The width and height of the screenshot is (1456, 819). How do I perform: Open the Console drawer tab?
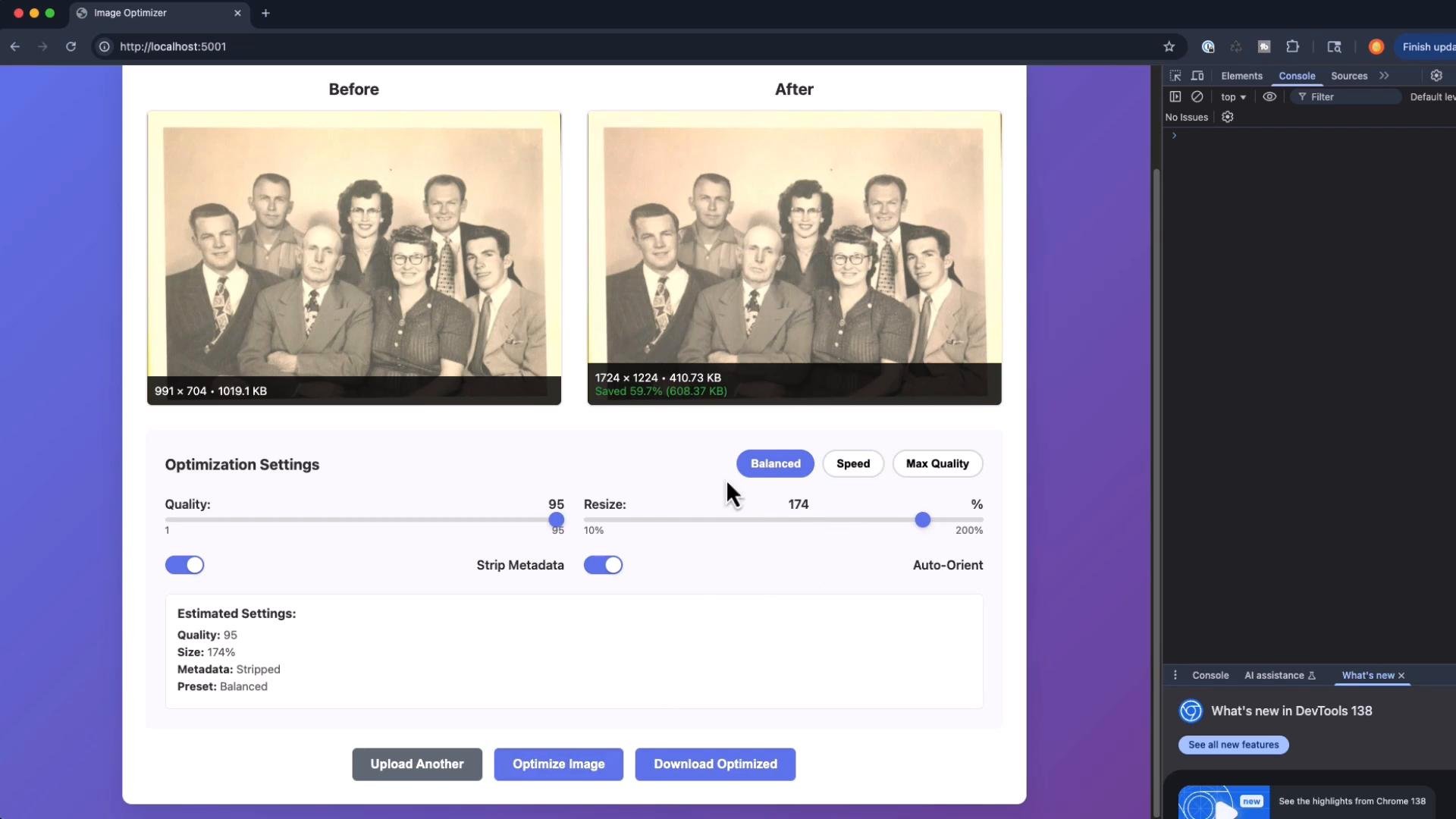[x=1210, y=675]
